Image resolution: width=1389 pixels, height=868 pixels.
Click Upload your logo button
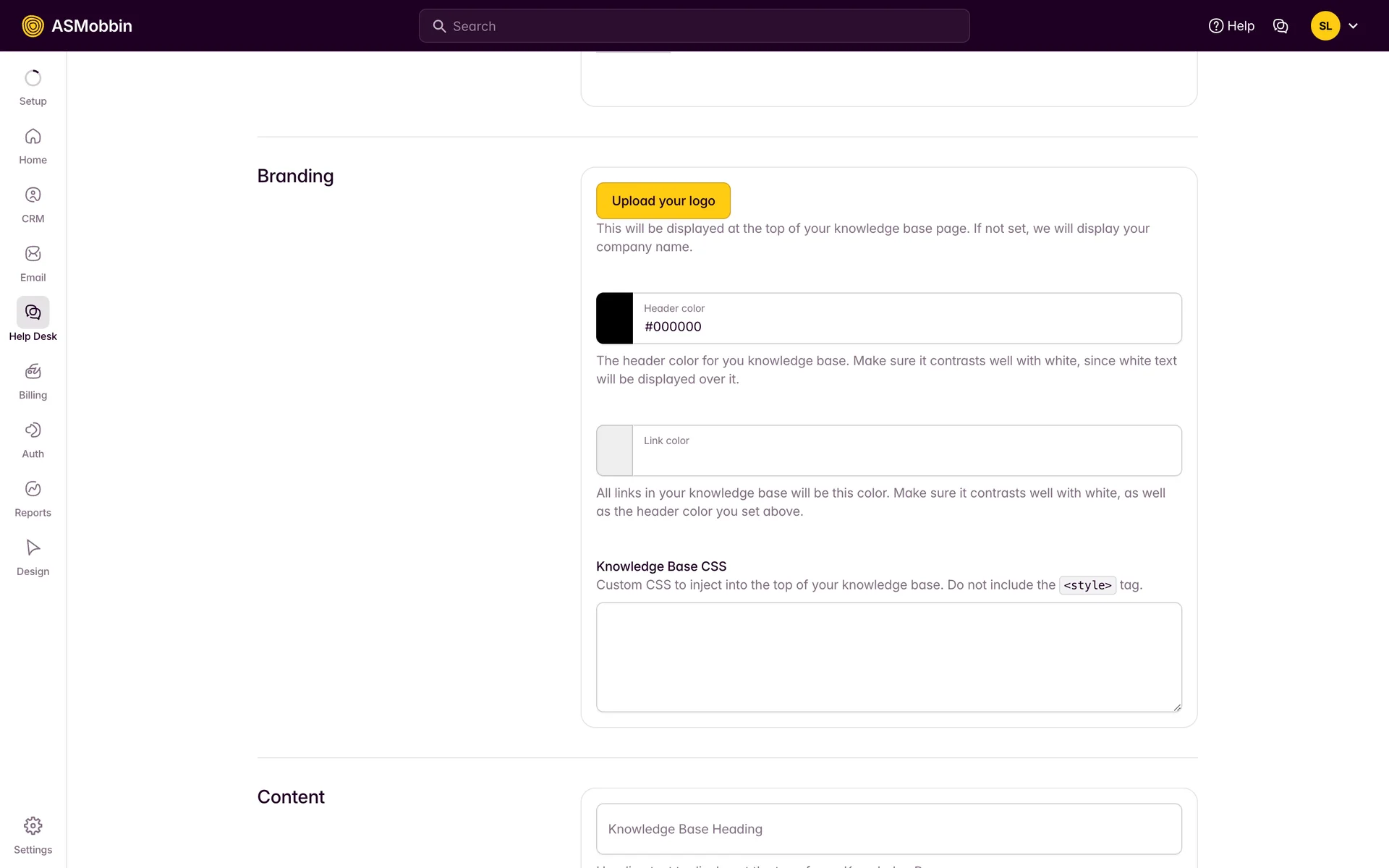(x=663, y=200)
